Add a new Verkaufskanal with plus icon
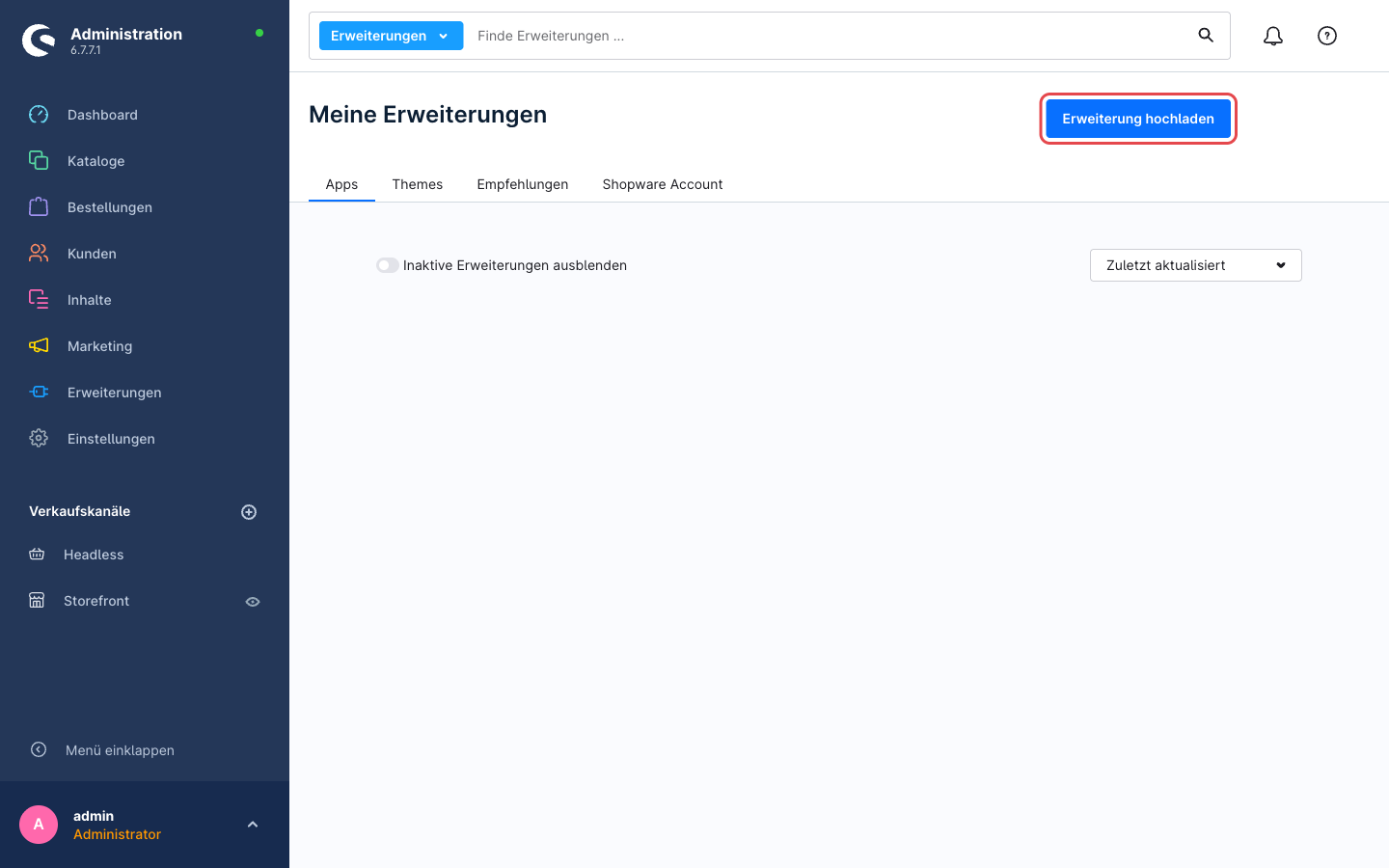 pos(249,512)
